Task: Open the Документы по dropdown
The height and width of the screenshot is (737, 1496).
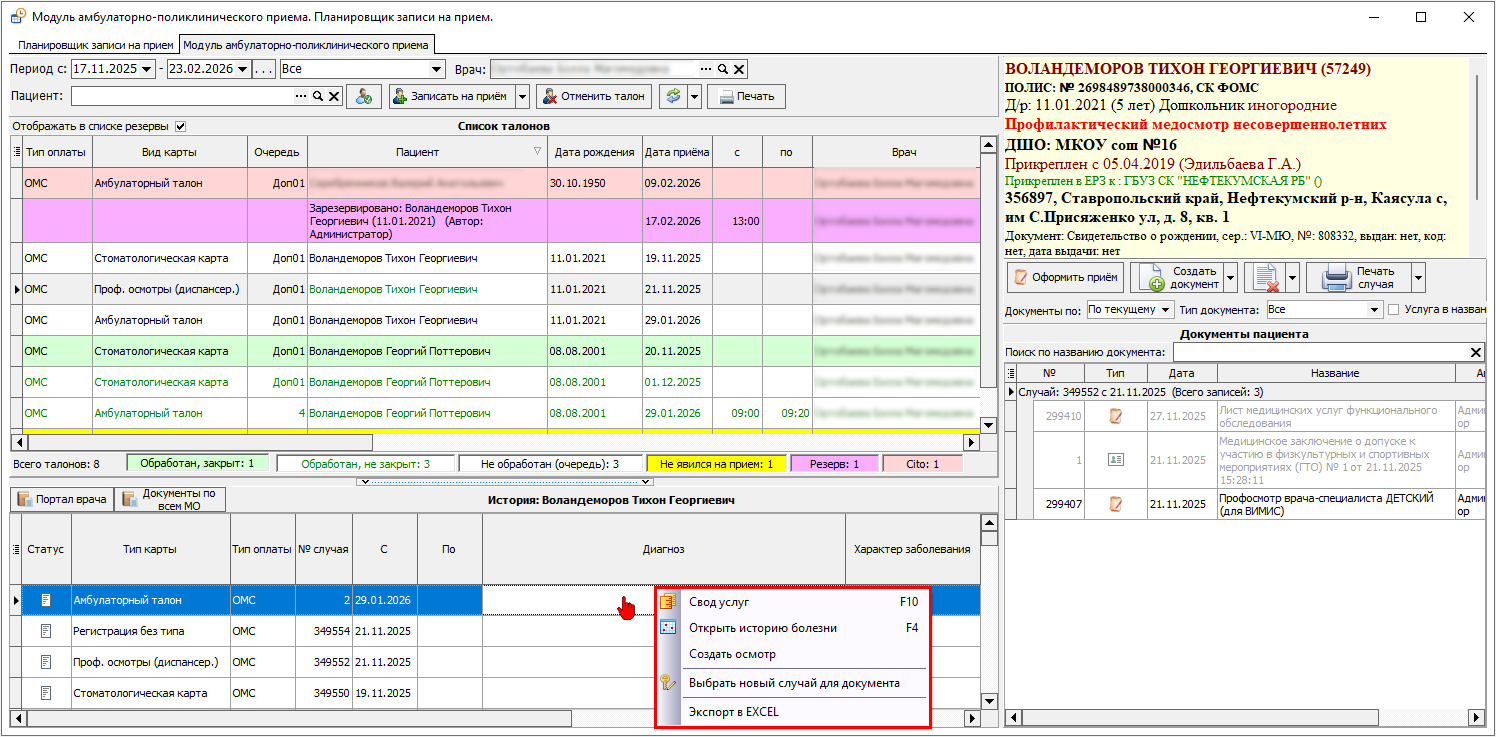Action: point(1164,310)
